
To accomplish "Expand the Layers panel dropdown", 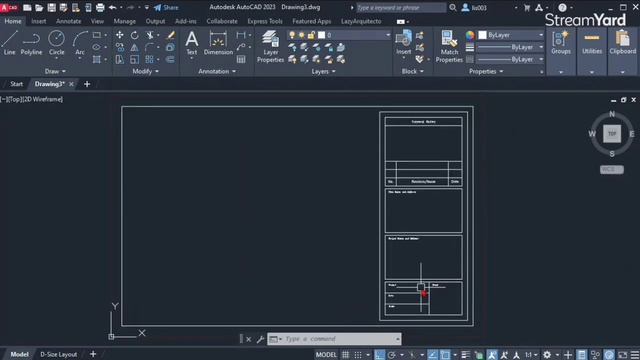I will click(x=323, y=71).
